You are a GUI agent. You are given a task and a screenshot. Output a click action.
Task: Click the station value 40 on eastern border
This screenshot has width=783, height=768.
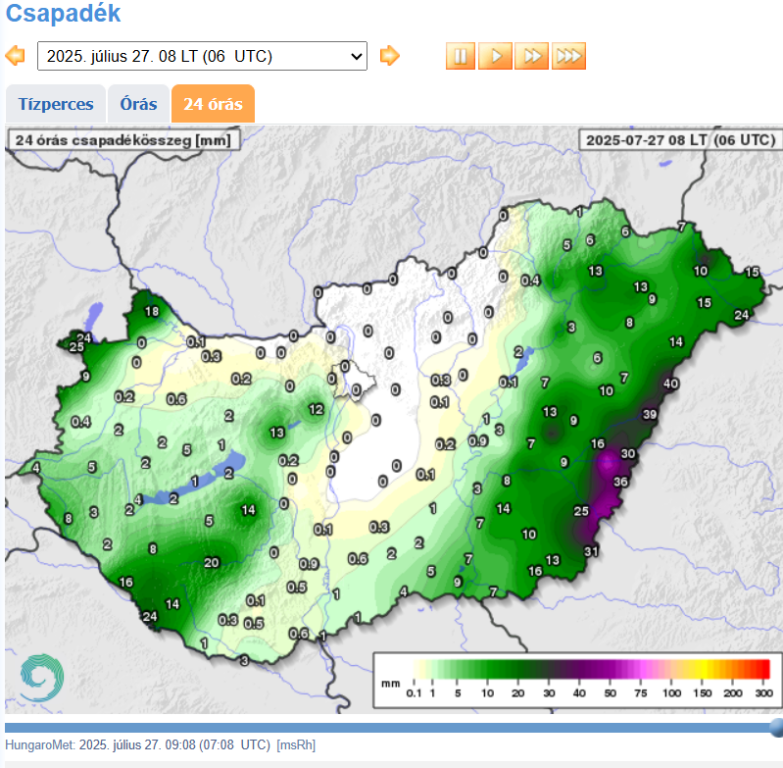coord(671,384)
